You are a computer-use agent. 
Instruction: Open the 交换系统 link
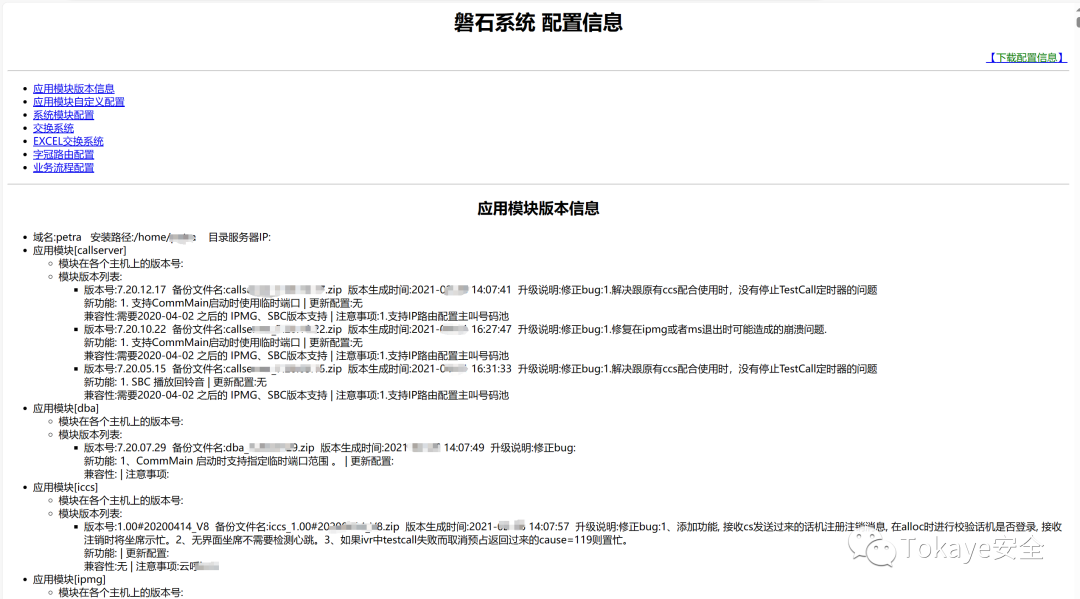tap(53, 128)
